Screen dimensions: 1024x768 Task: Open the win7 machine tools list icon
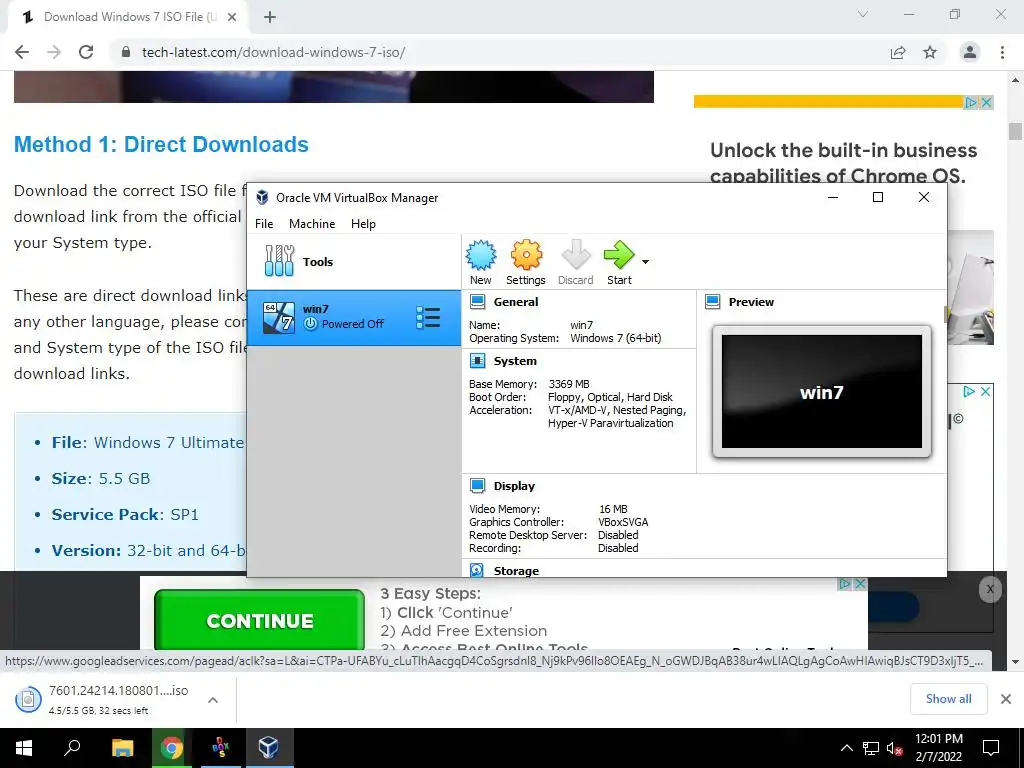coord(428,317)
